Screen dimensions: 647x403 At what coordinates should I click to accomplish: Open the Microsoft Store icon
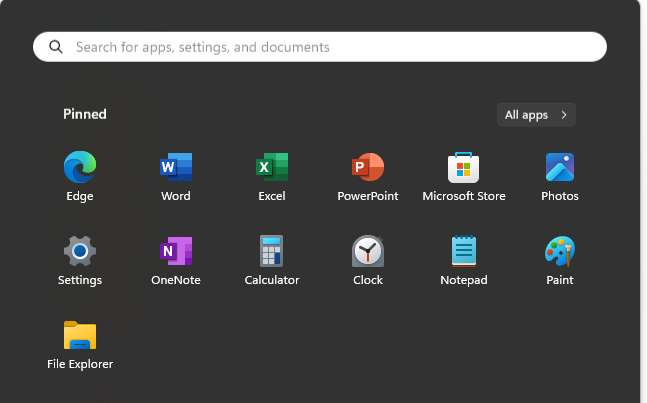coord(464,167)
